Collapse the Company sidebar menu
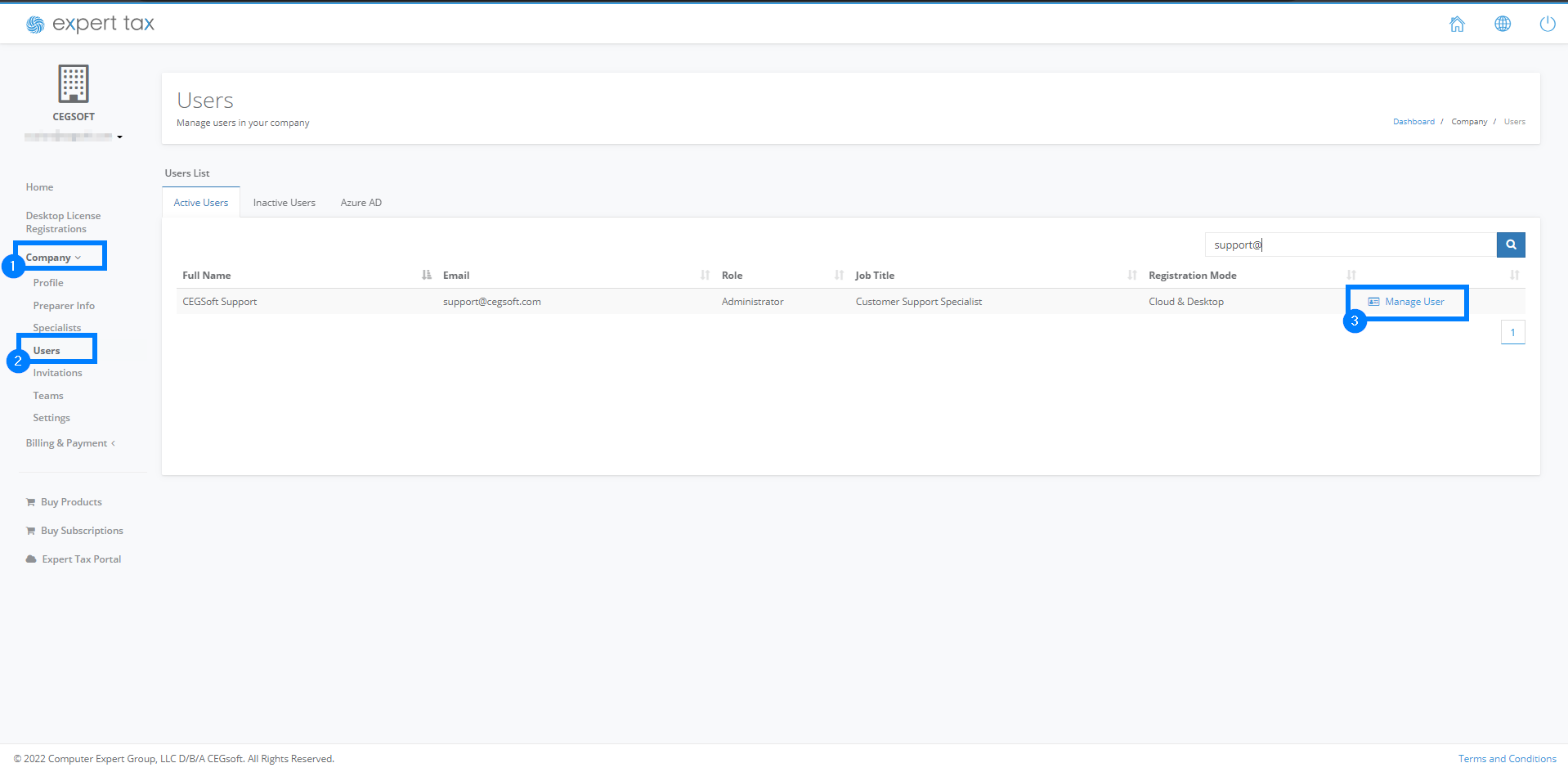Viewport: 1568px width, 772px height. [53, 258]
